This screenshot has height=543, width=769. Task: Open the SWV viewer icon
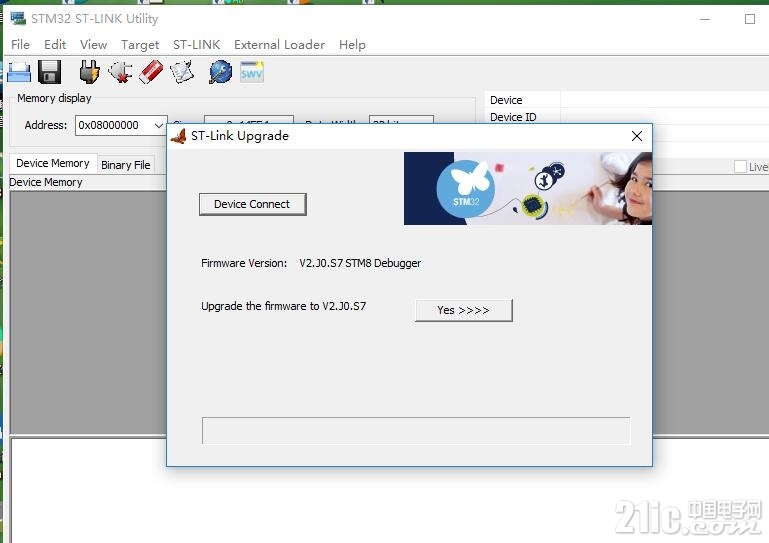point(252,72)
